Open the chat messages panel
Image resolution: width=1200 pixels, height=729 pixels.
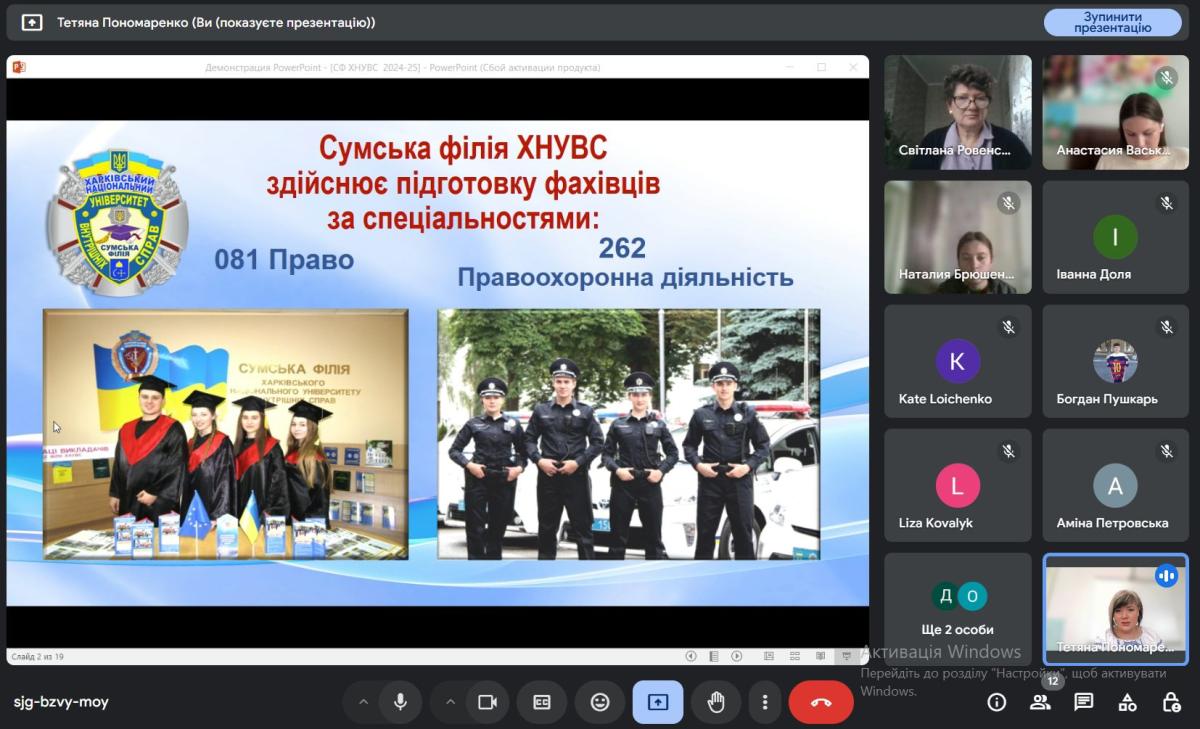[x=1084, y=702]
